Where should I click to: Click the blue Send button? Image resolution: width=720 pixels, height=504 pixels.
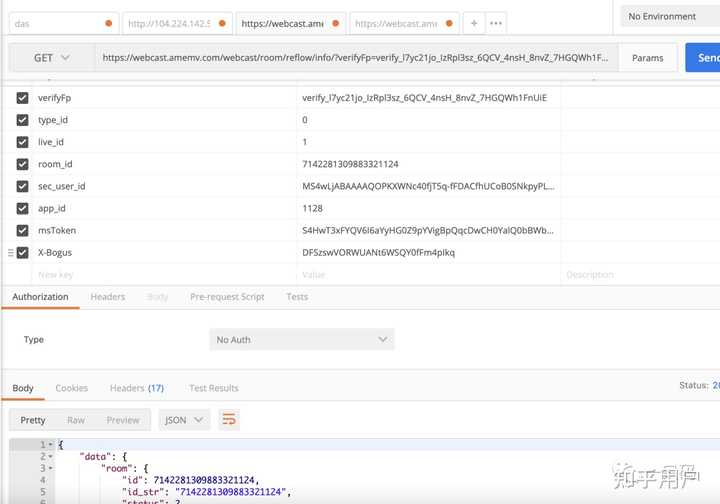tap(703, 57)
